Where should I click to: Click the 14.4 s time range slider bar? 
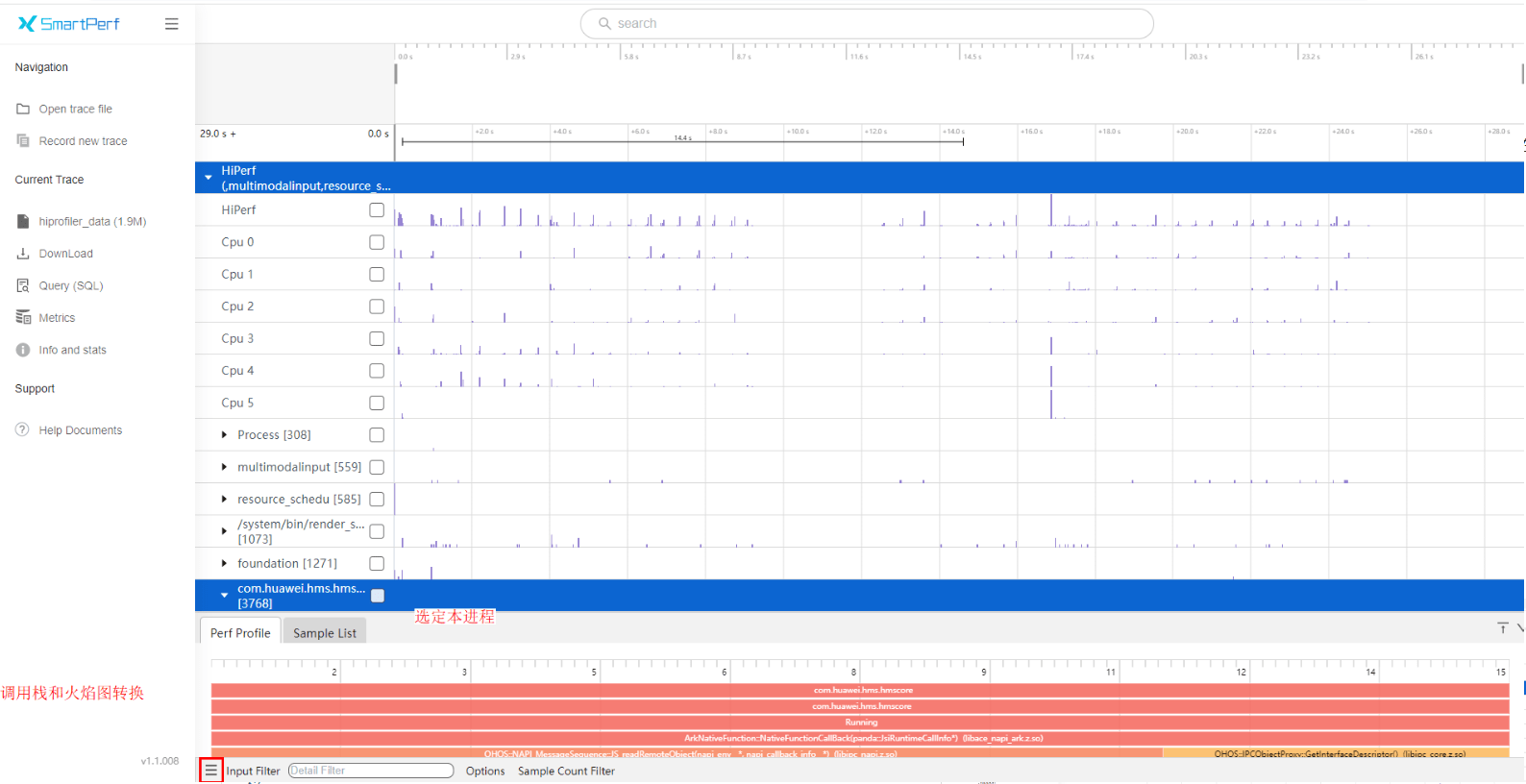(x=682, y=141)
